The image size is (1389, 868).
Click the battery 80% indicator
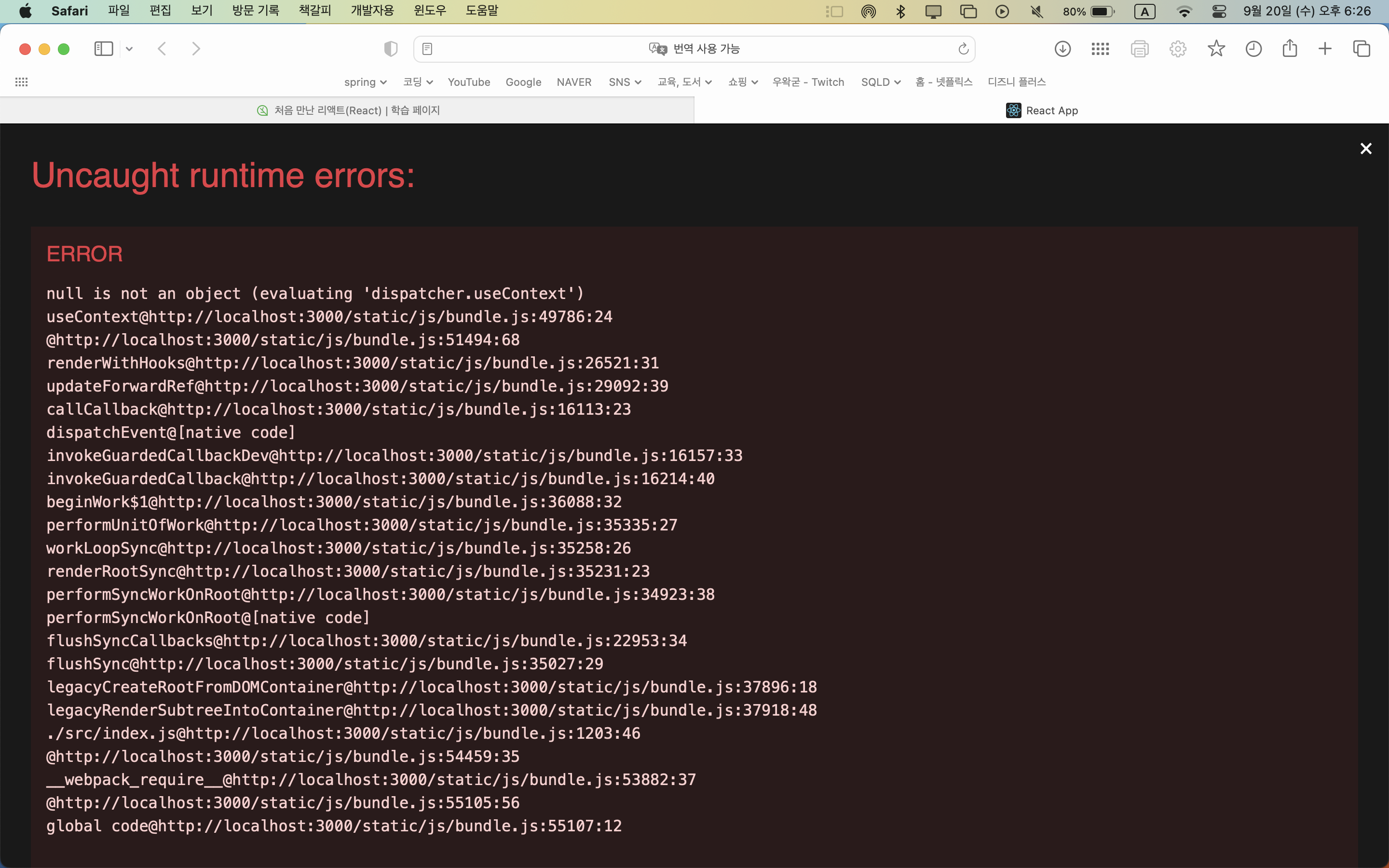tap(1088, 11)
